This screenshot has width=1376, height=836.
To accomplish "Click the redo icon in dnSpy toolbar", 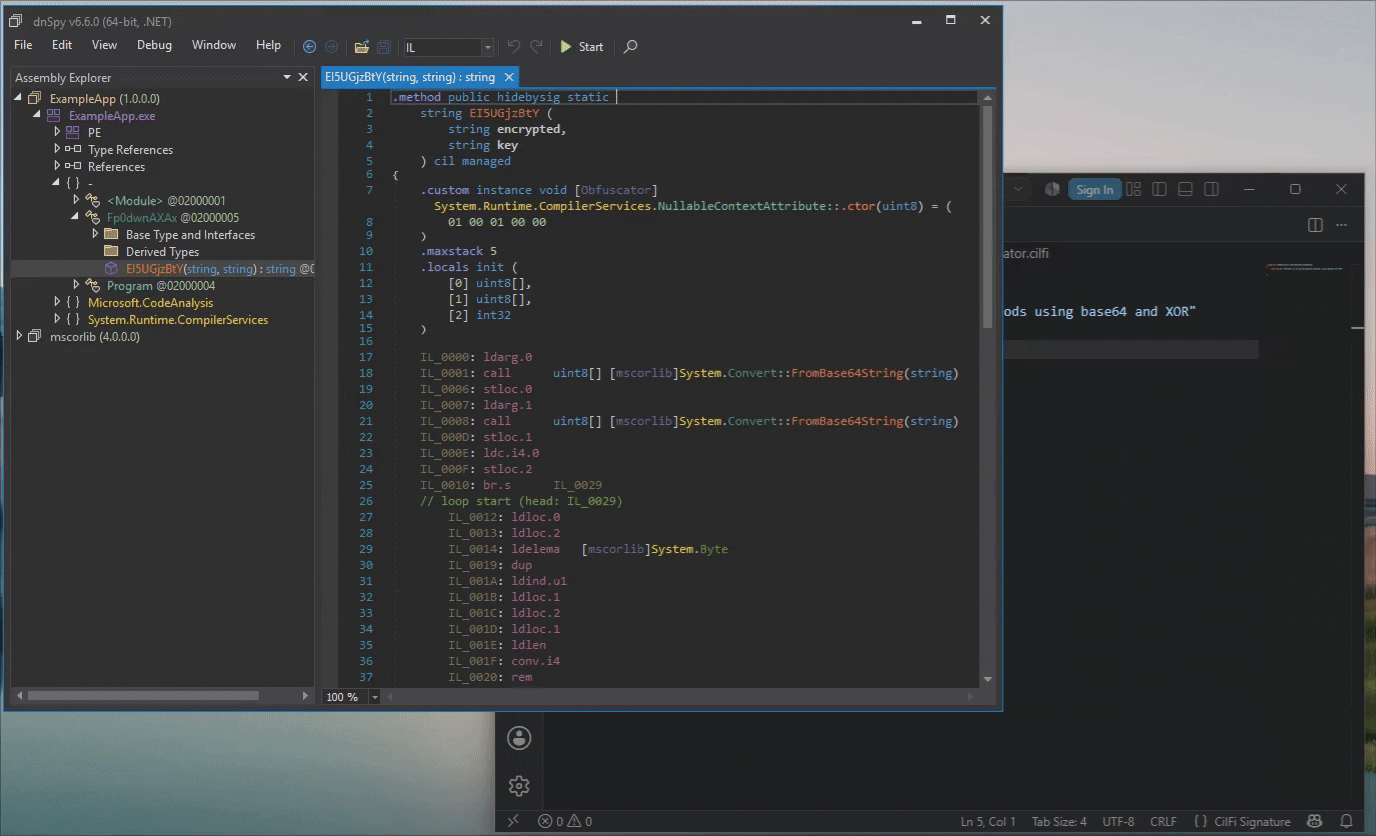I will pyautogui.click(x=536, y=46).
